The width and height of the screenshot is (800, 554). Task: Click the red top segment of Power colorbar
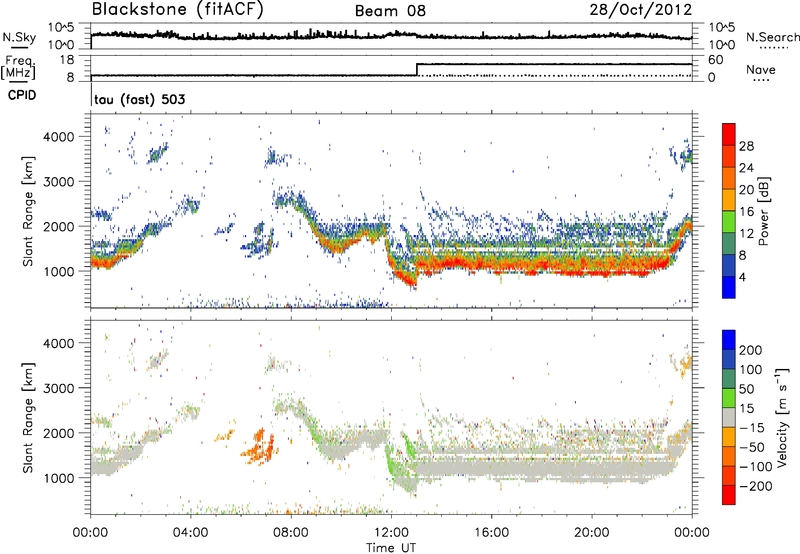[729, 135]
